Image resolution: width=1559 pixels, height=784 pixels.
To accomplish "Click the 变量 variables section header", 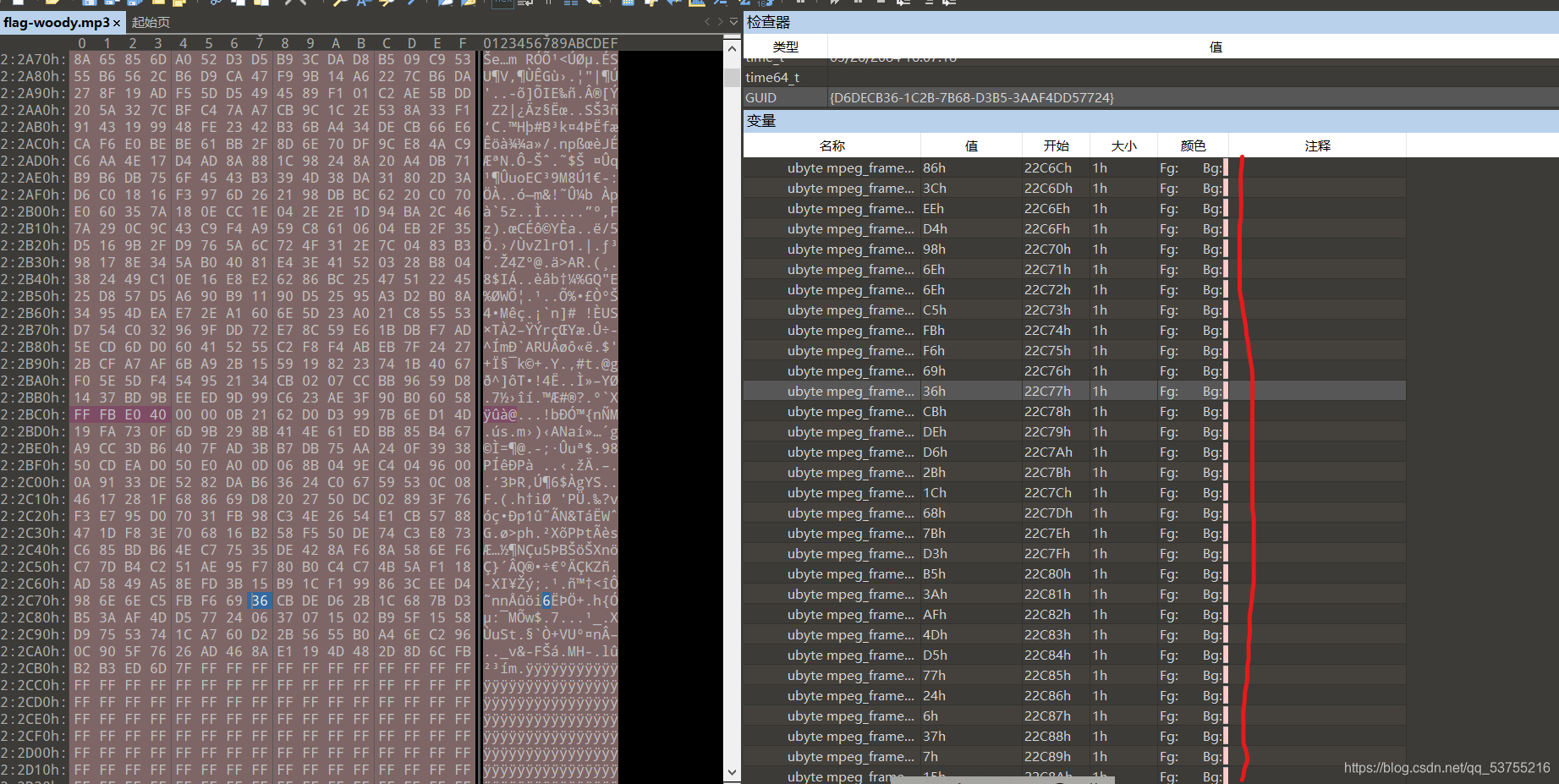I will coord(1150,121).
